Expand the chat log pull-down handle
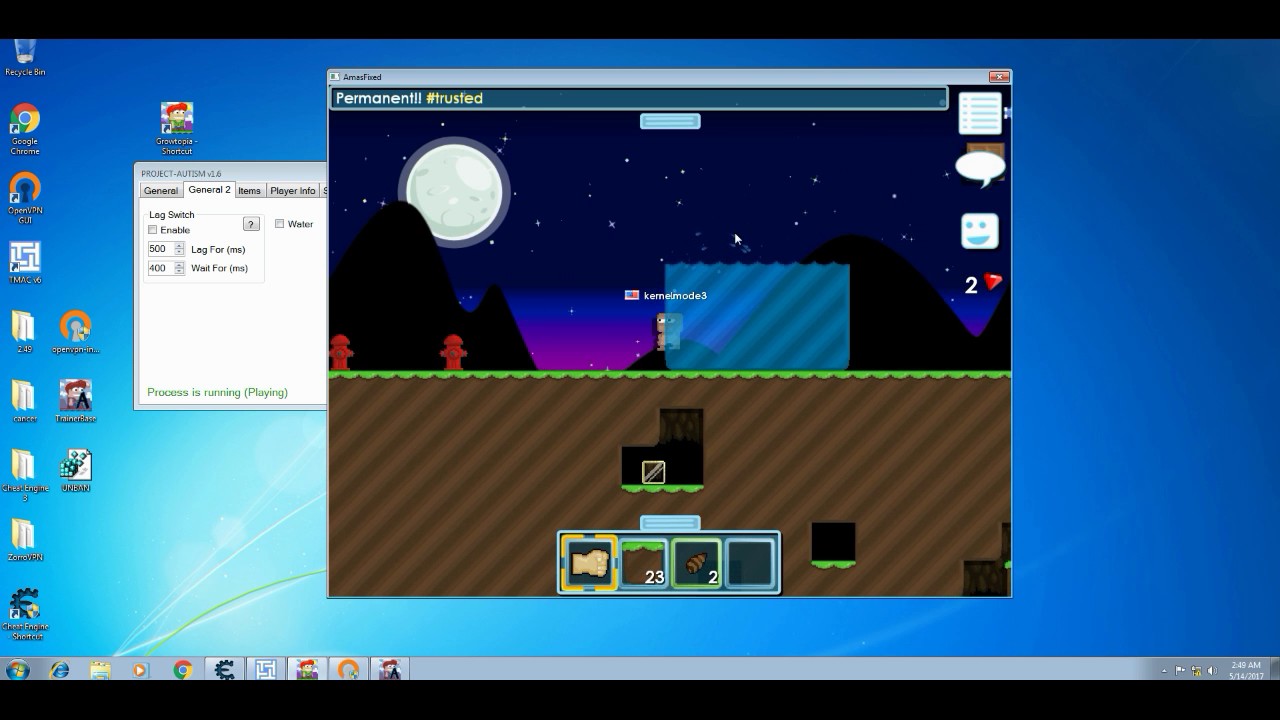The height and width of the screenshot is (720, 1280). coord(670,121)
